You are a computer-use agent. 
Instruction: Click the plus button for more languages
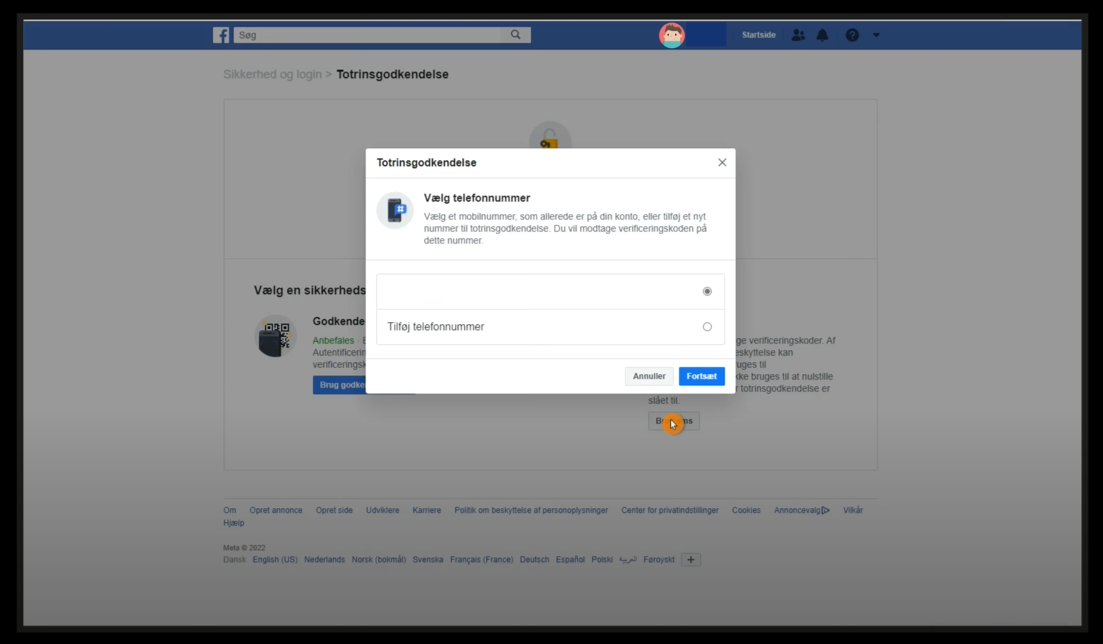click(x=691, y=560)
